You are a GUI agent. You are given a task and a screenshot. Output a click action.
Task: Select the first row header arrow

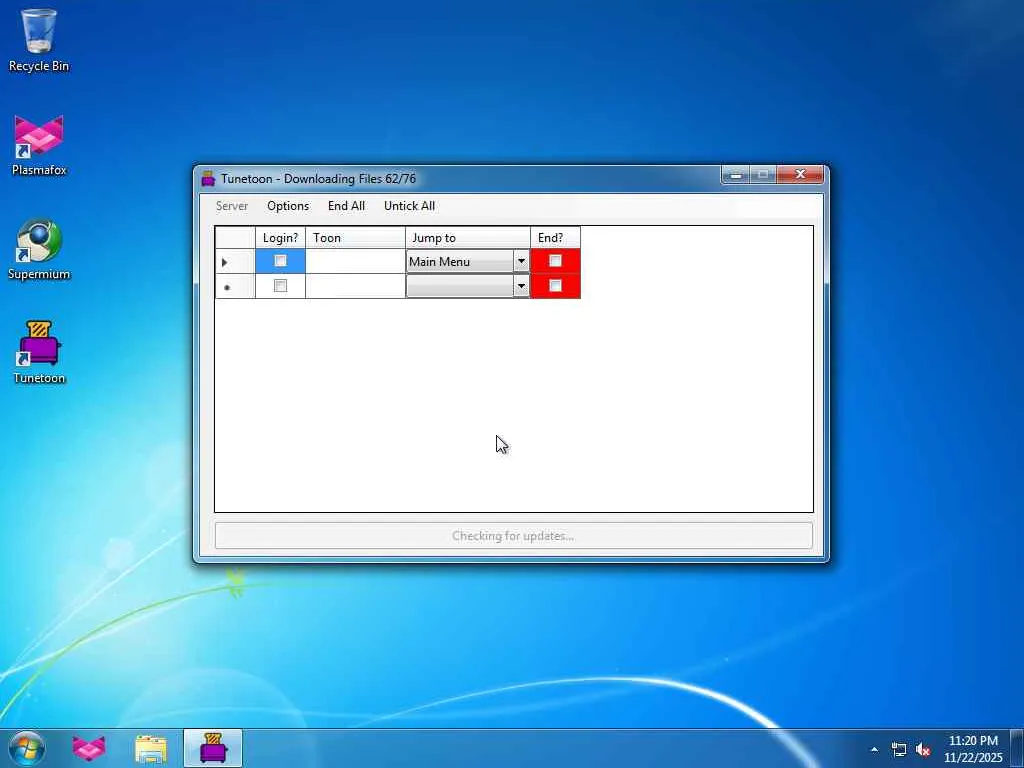(235, 261)
